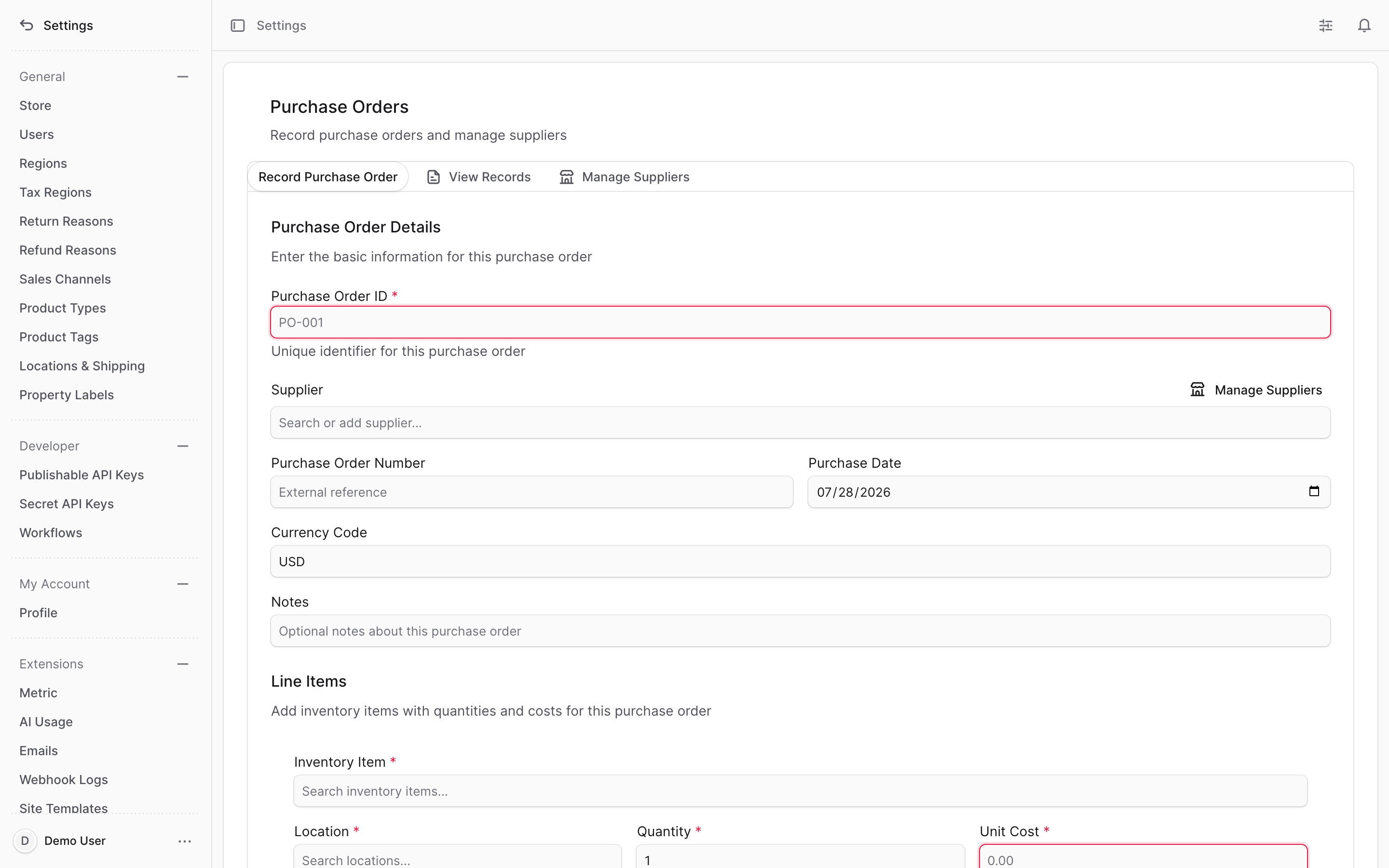Open the Metric extension
Viewport: 1389px width, 868px height.
(x=39, y=693)
